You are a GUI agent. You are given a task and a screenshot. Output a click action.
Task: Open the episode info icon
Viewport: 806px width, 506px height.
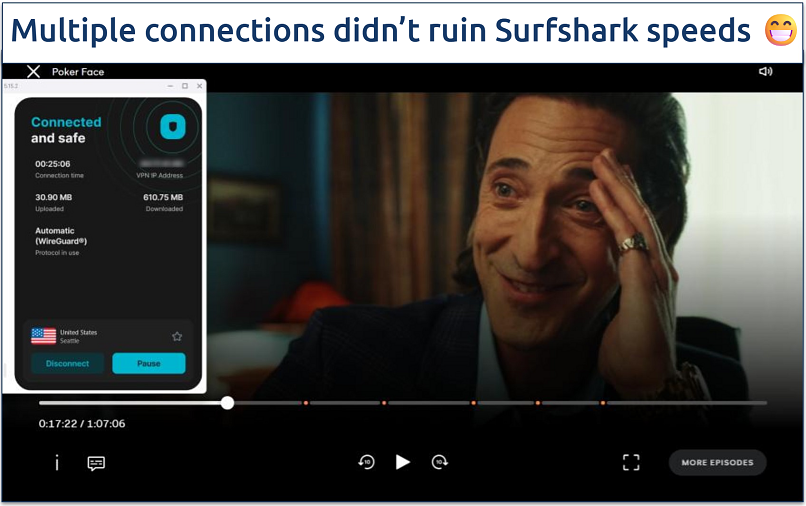(57, 462)
